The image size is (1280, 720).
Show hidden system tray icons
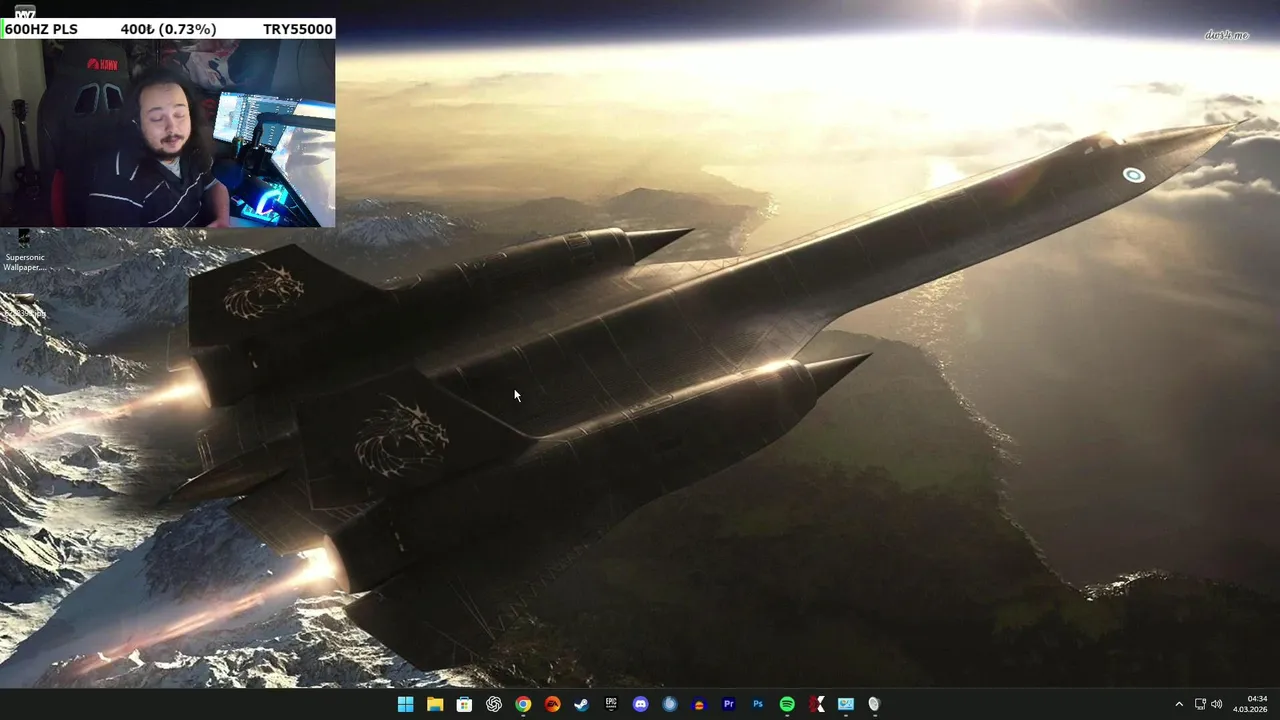(1179, 704)
